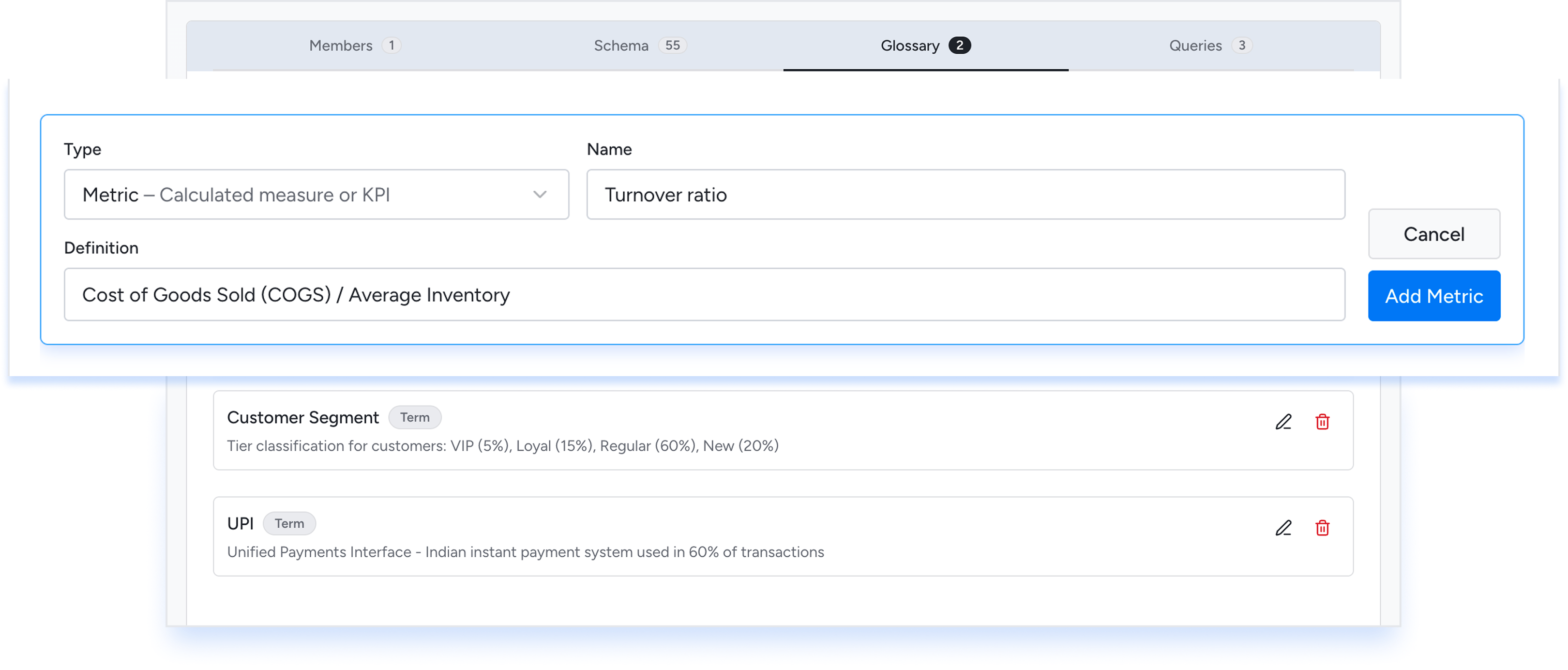Delete the Customer Segment term
The image size is (1568, 670).
tap(1322, 422)
